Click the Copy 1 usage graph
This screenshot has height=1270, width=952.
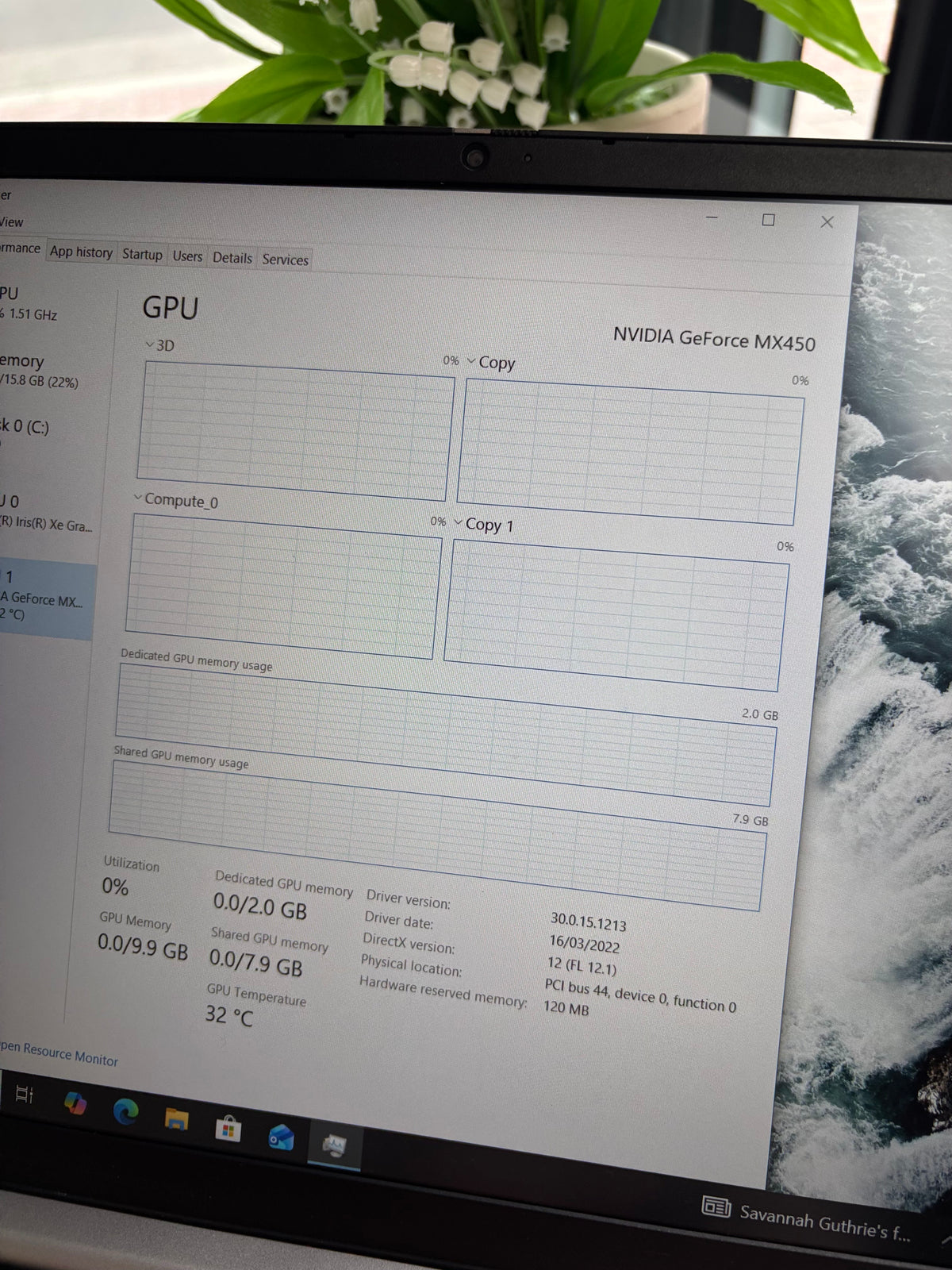(616, 614)
